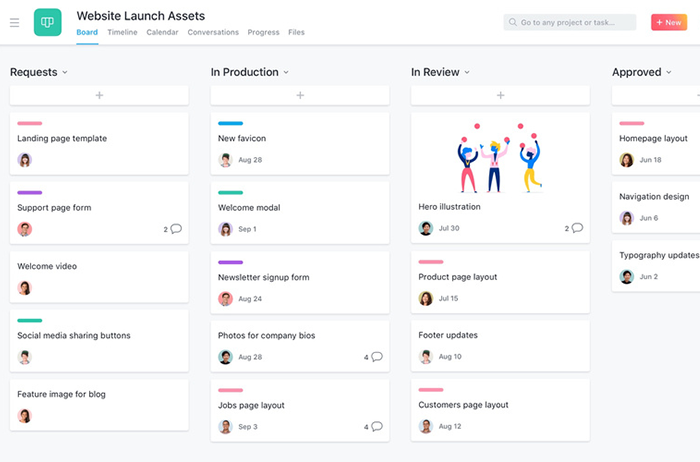Click in the project search field
Viewport: 700px width, 462px height.
pyautogui.click(x=570, y=22)
